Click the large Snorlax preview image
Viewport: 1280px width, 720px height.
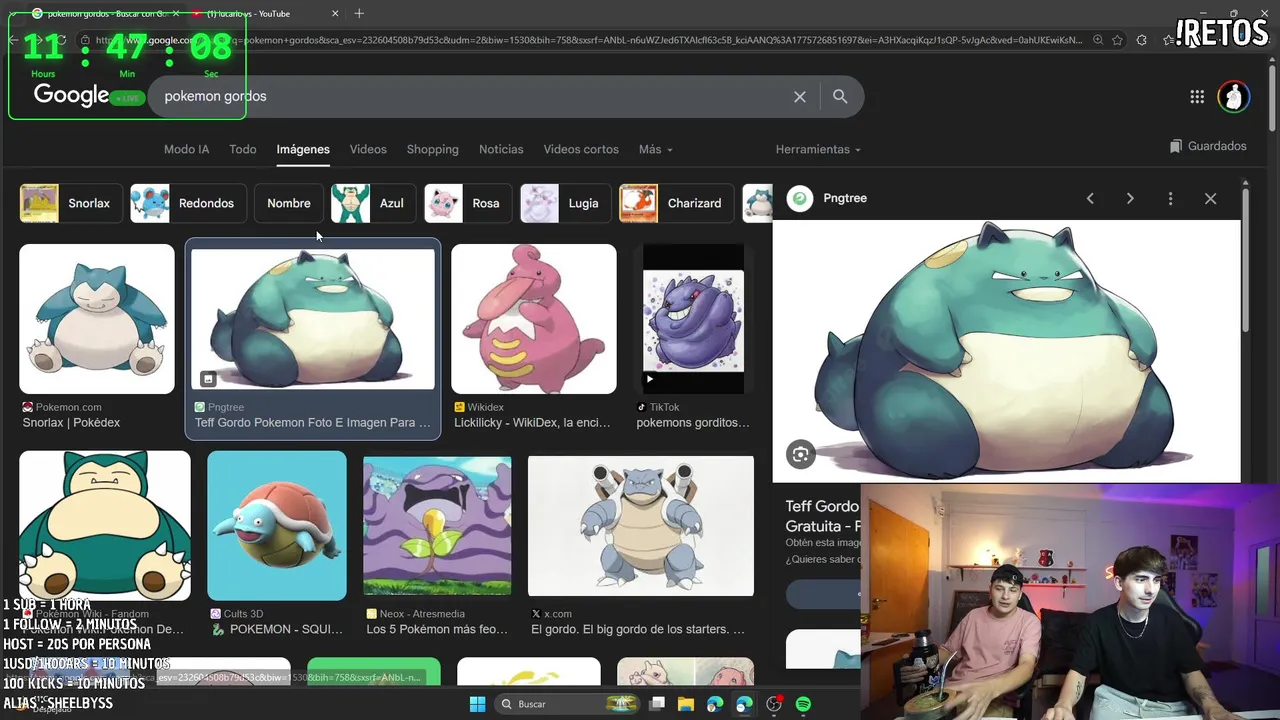point(1006,351)
